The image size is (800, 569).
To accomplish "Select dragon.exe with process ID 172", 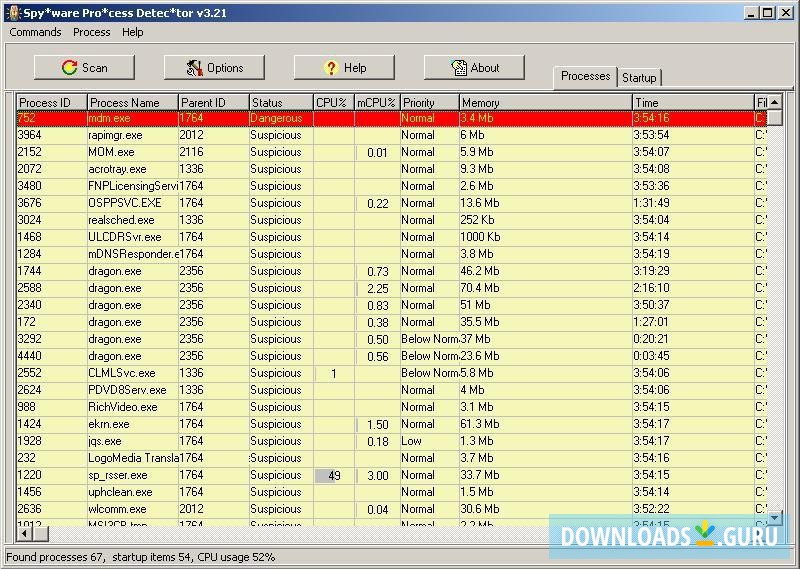I will click(392, 322).
